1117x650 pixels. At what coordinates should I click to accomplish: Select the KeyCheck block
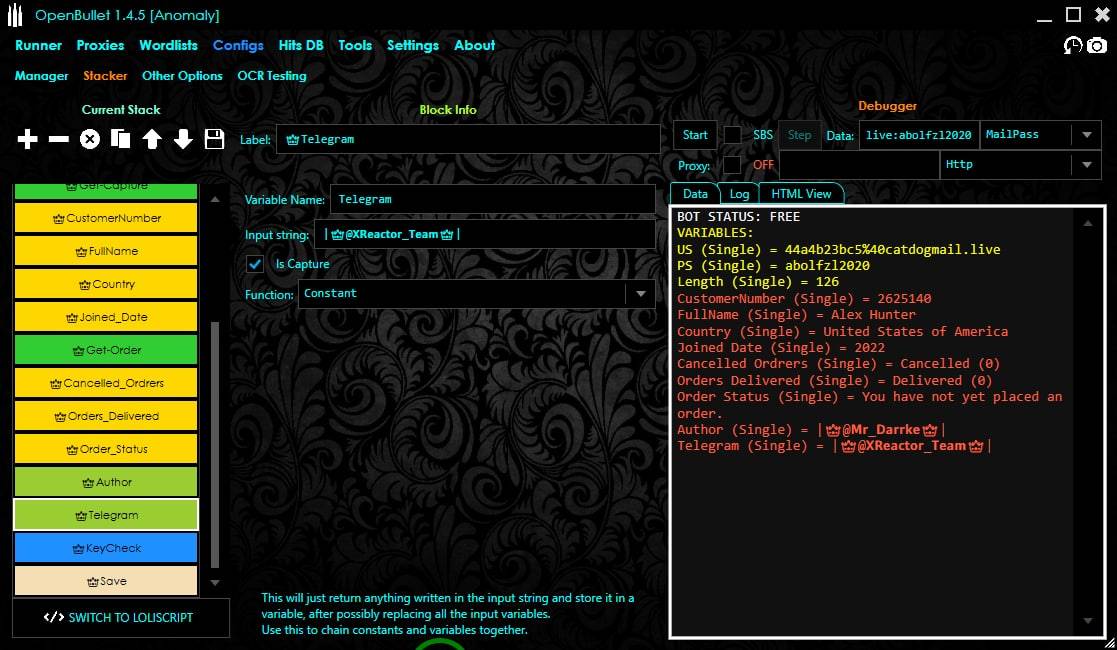[x=105, y=548]
